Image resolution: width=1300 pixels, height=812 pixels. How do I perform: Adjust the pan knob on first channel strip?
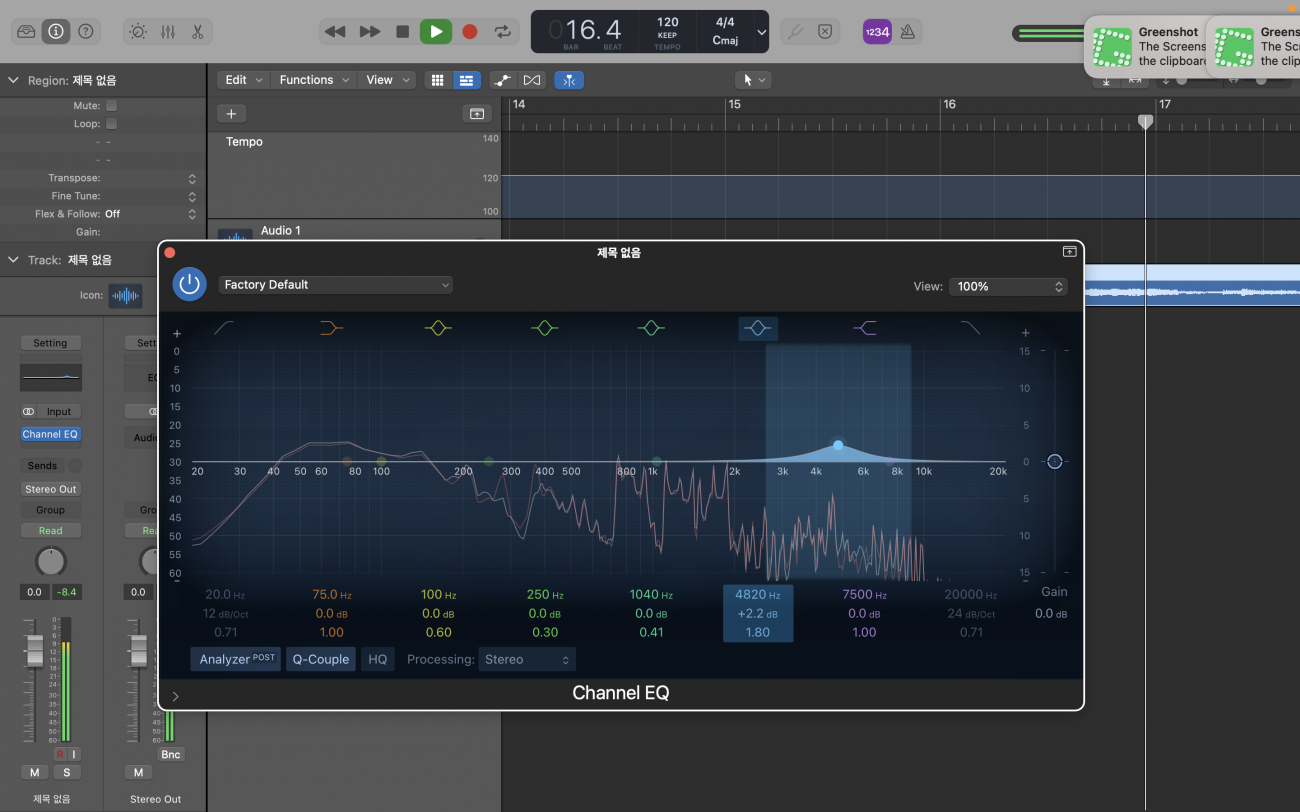click(50, 561)
